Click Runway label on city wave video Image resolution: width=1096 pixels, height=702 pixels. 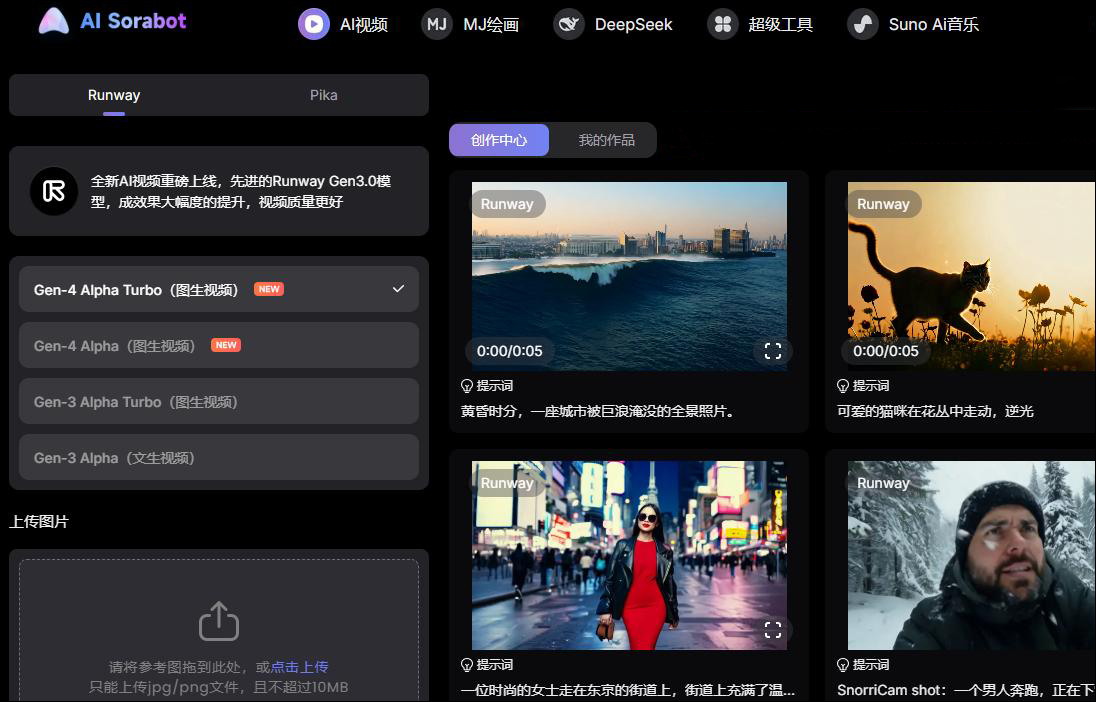point(507,204)
